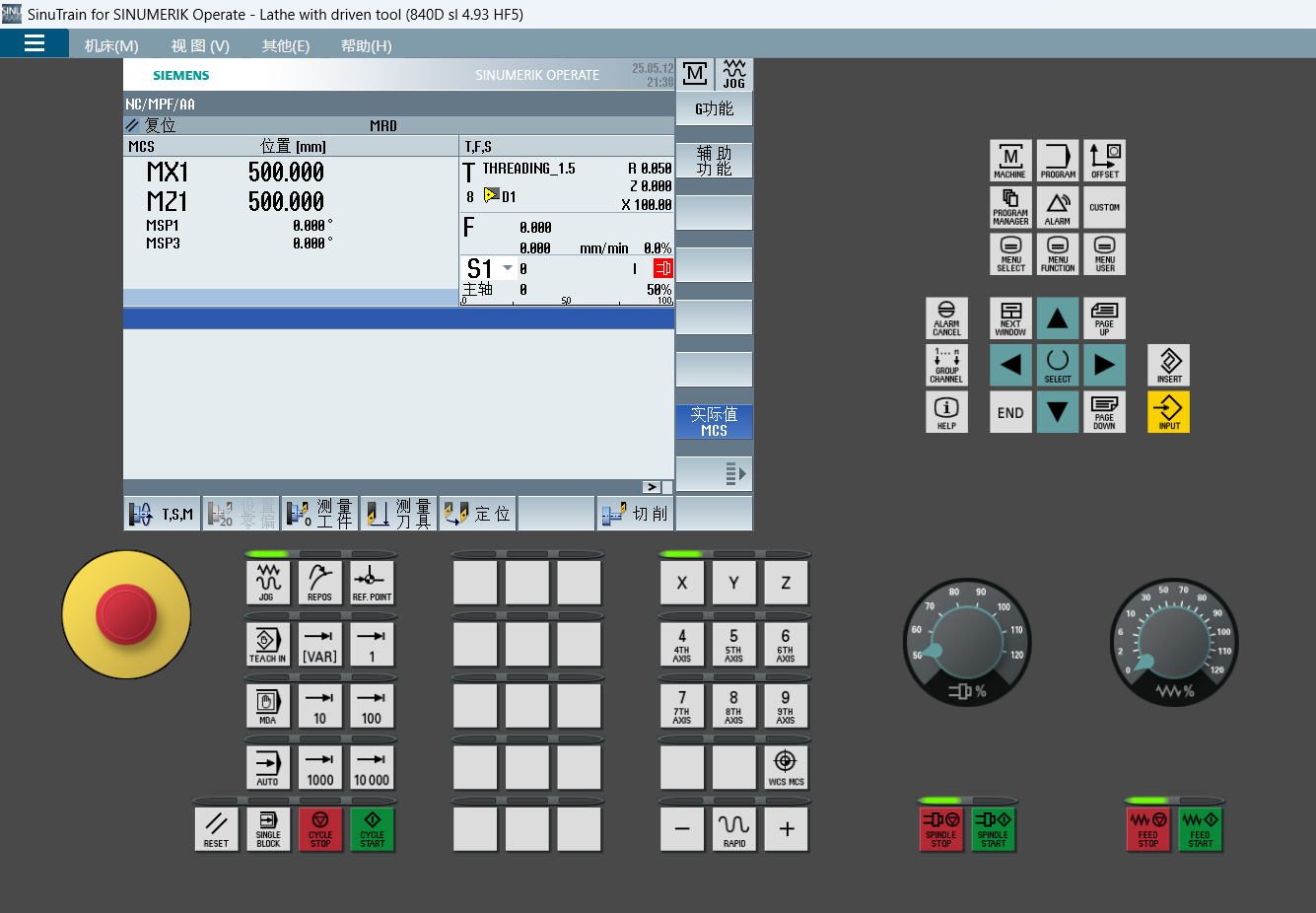Click FEED START key

click(x=1200, y=829)
